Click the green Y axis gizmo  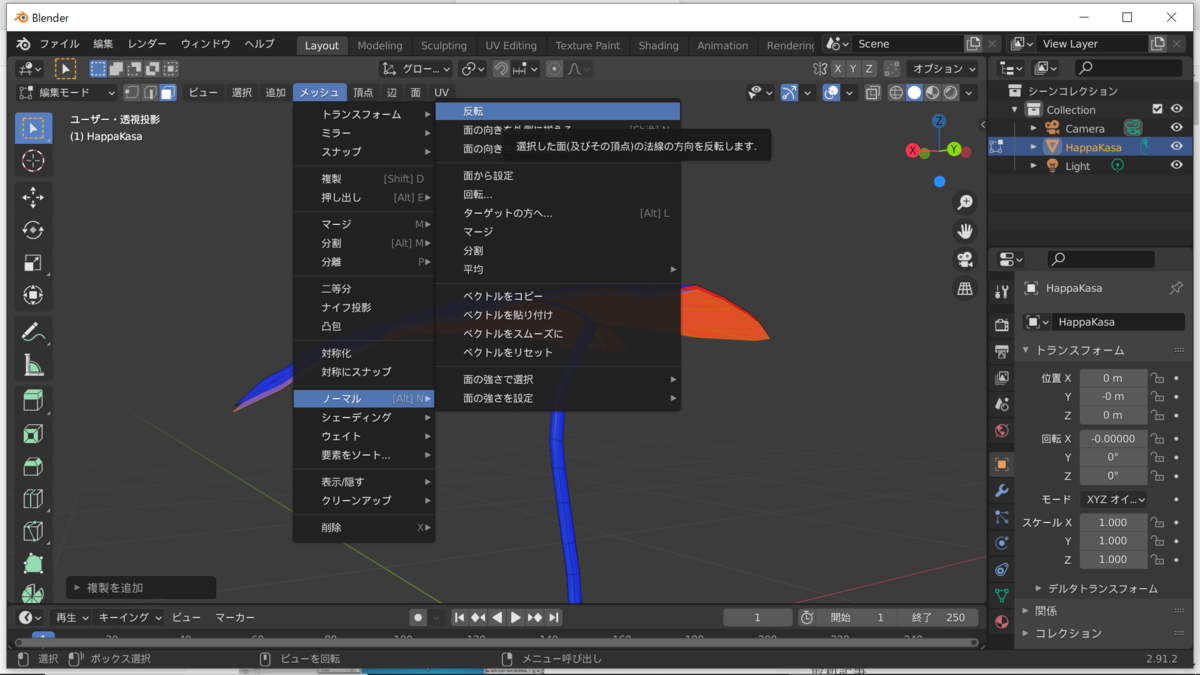pyautogui.click(x=954, y=149)
